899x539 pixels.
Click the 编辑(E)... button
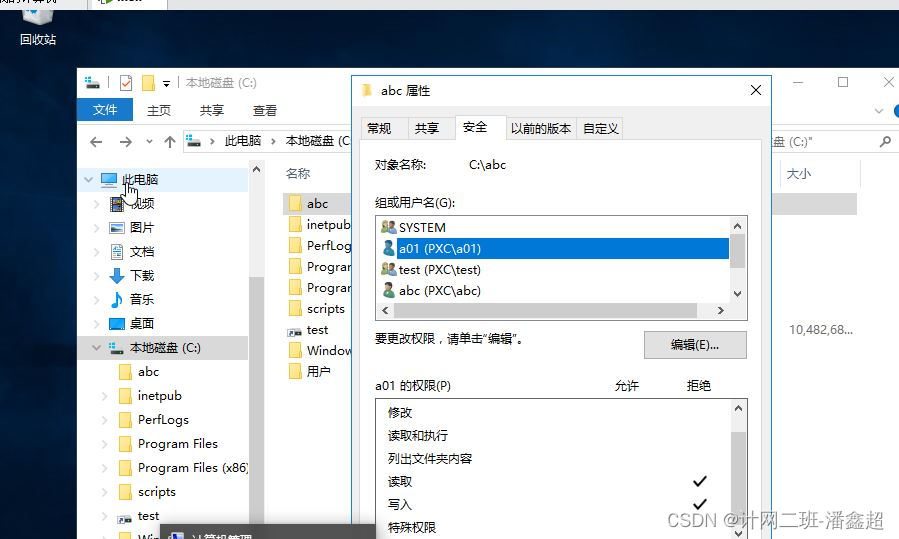(x=695, y=345)
